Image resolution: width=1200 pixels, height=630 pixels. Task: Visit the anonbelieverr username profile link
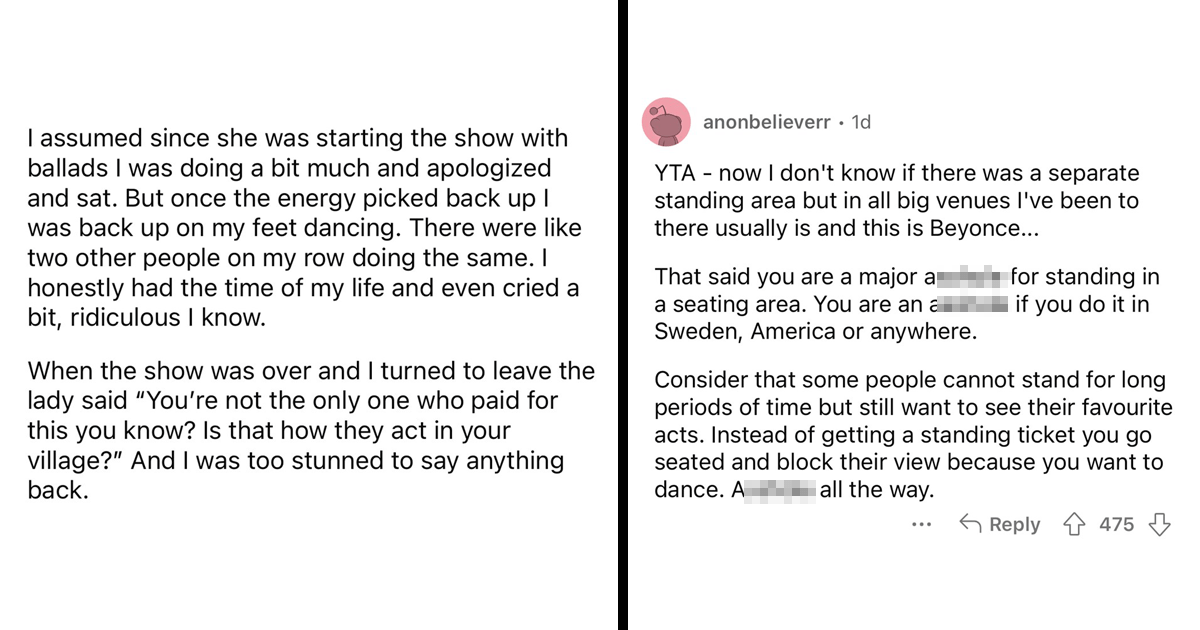[x=766, y=122]
